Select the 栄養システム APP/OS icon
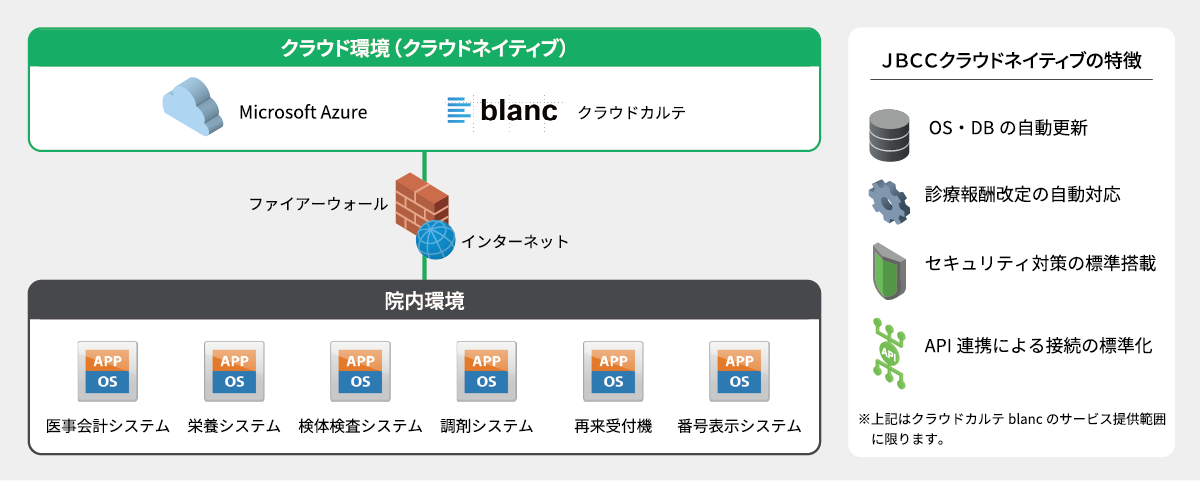Viewport: 1200px width, 481px height. coord(234,371)
